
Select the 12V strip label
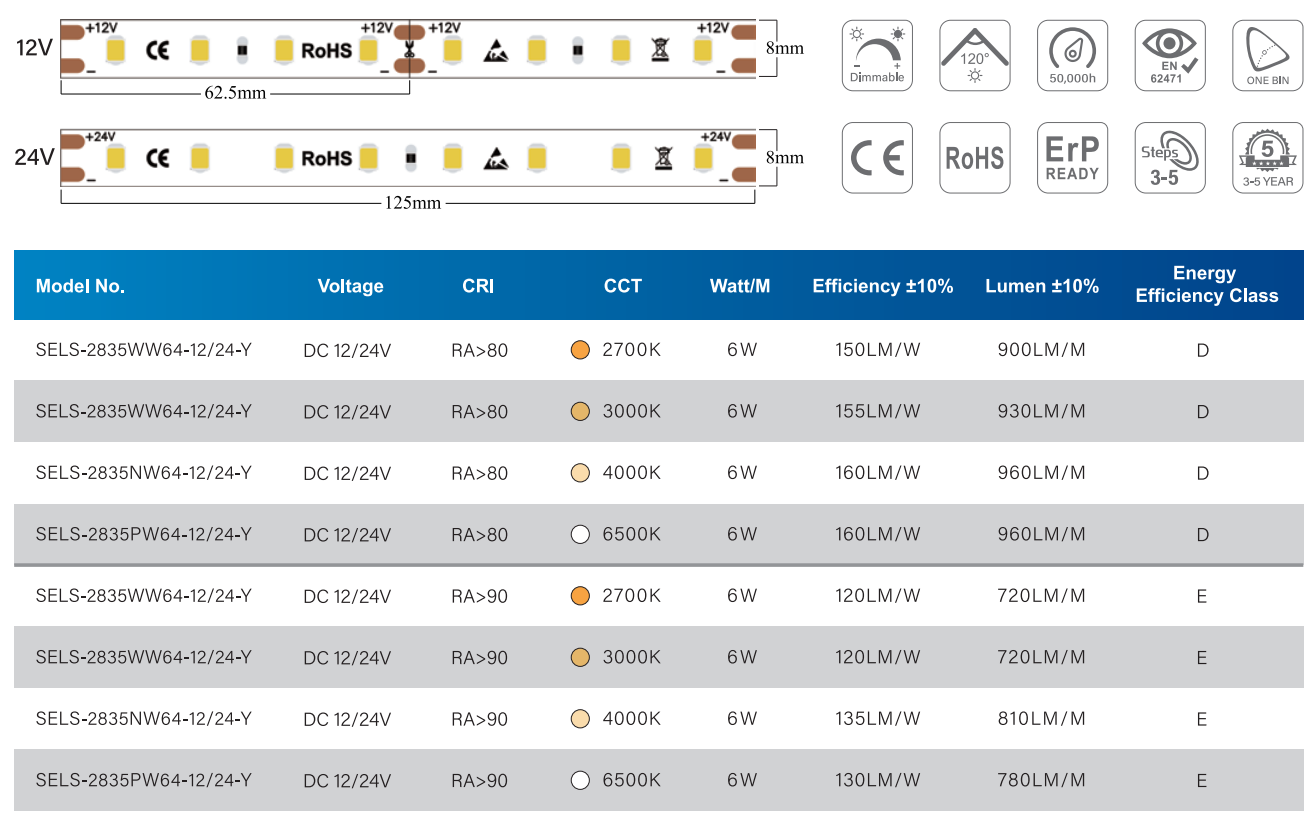34,47
